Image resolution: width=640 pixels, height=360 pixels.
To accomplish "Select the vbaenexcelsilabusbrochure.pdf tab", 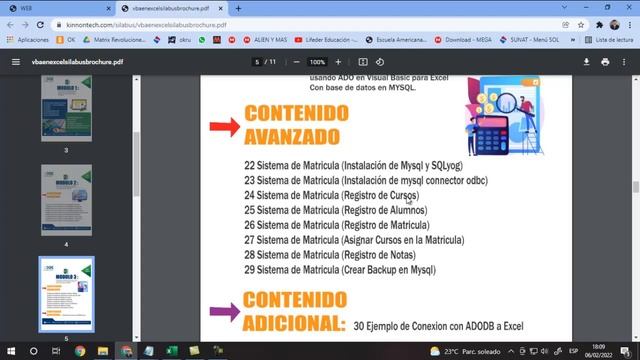I will point(171,8).
